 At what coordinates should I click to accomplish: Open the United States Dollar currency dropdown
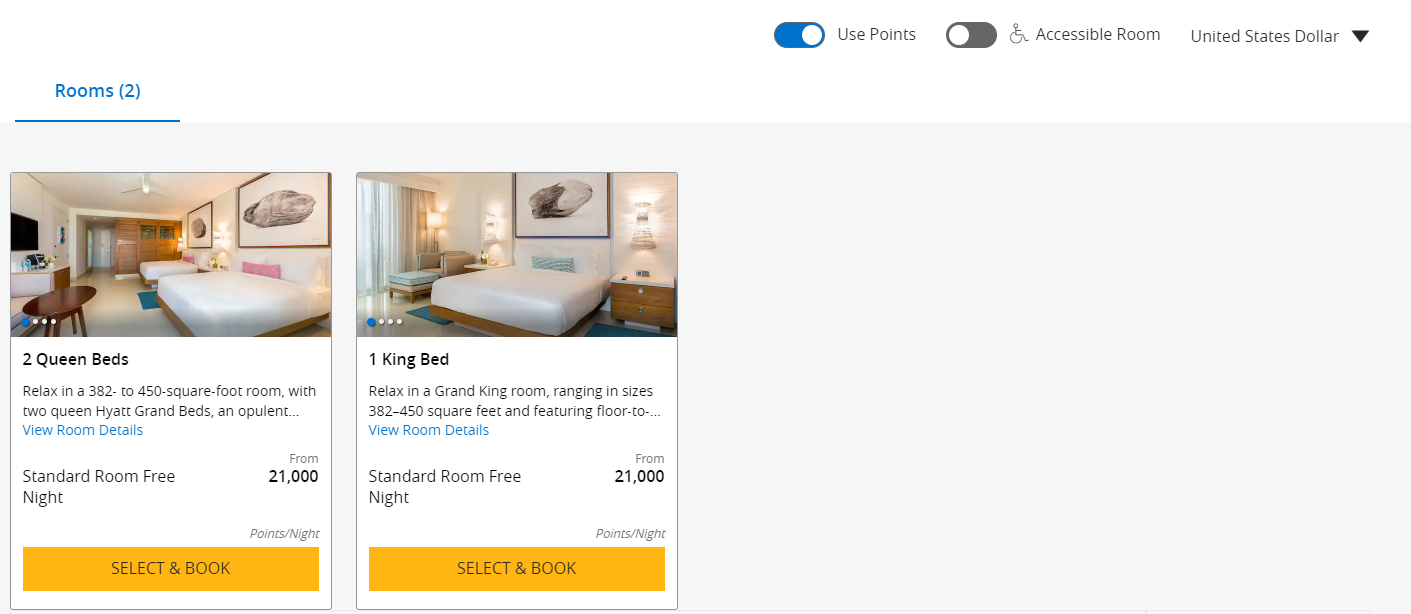1264,36
